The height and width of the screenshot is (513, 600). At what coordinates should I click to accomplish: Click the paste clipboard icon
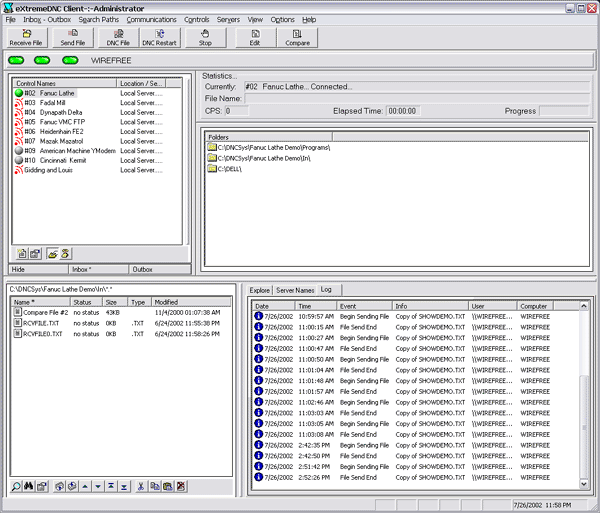click(168, 486)
